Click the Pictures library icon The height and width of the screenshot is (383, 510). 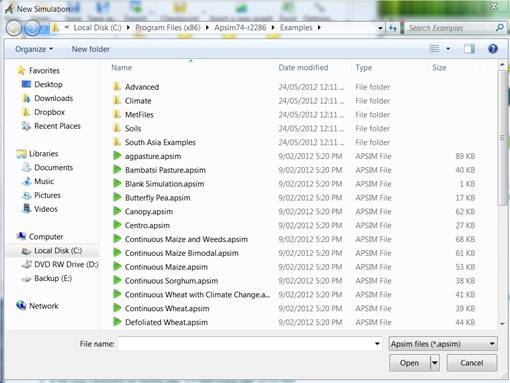[x=26, y=195]
